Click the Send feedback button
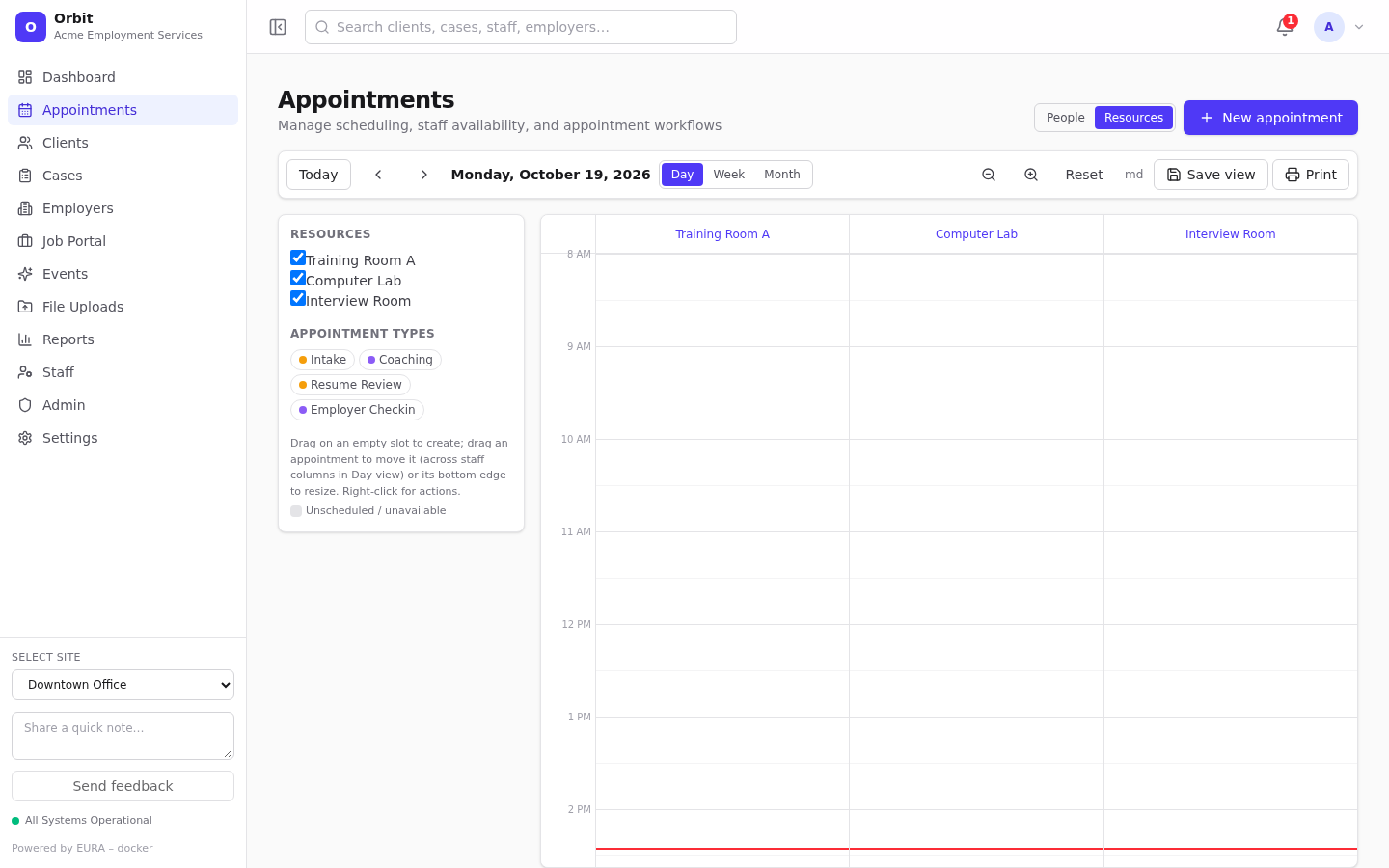The height and width of the screenshot is (868, 1389). (x=123, y=786)
